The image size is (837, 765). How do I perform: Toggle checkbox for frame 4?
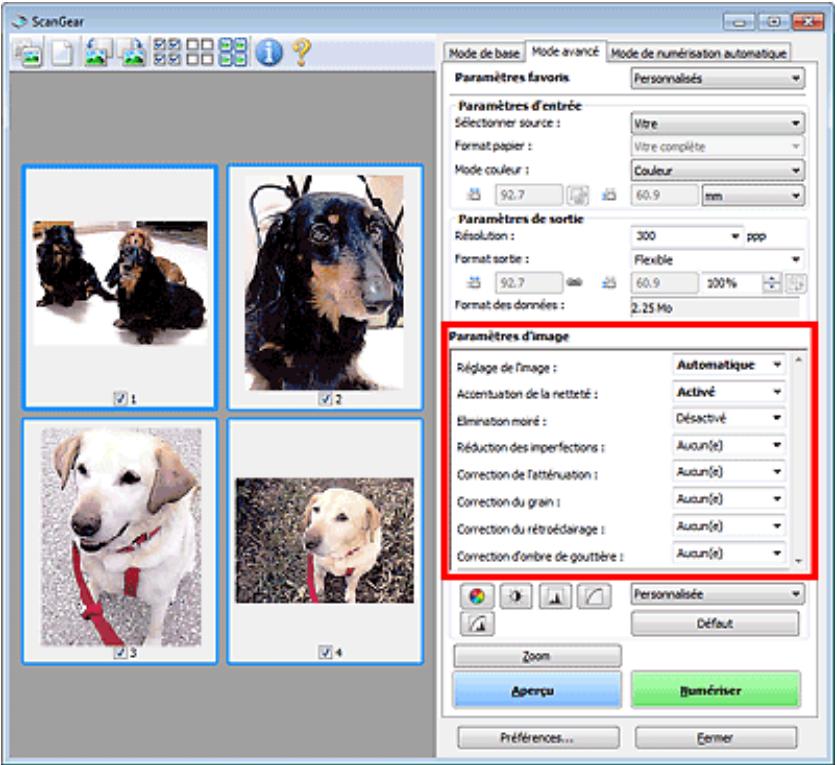(x=325, y=652)
